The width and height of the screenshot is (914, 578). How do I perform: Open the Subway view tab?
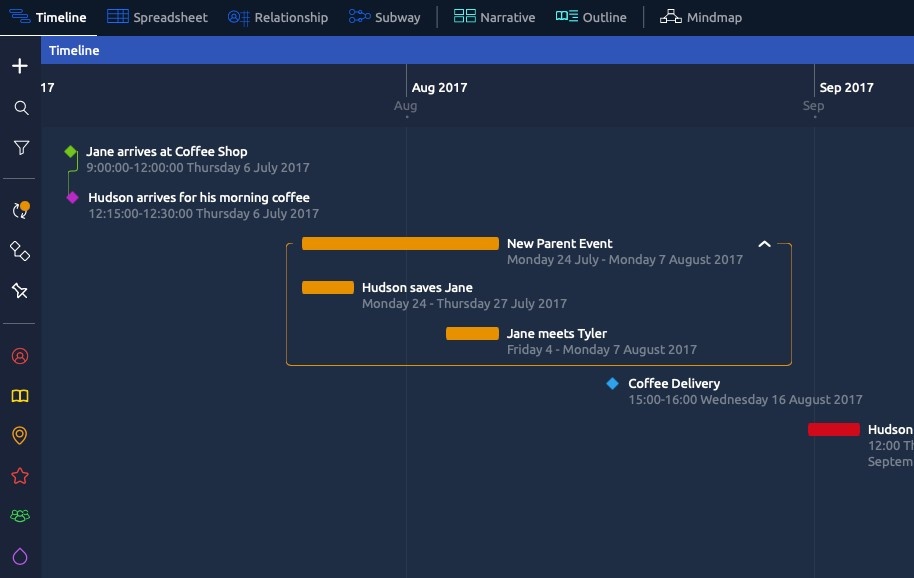pos(385,17)
